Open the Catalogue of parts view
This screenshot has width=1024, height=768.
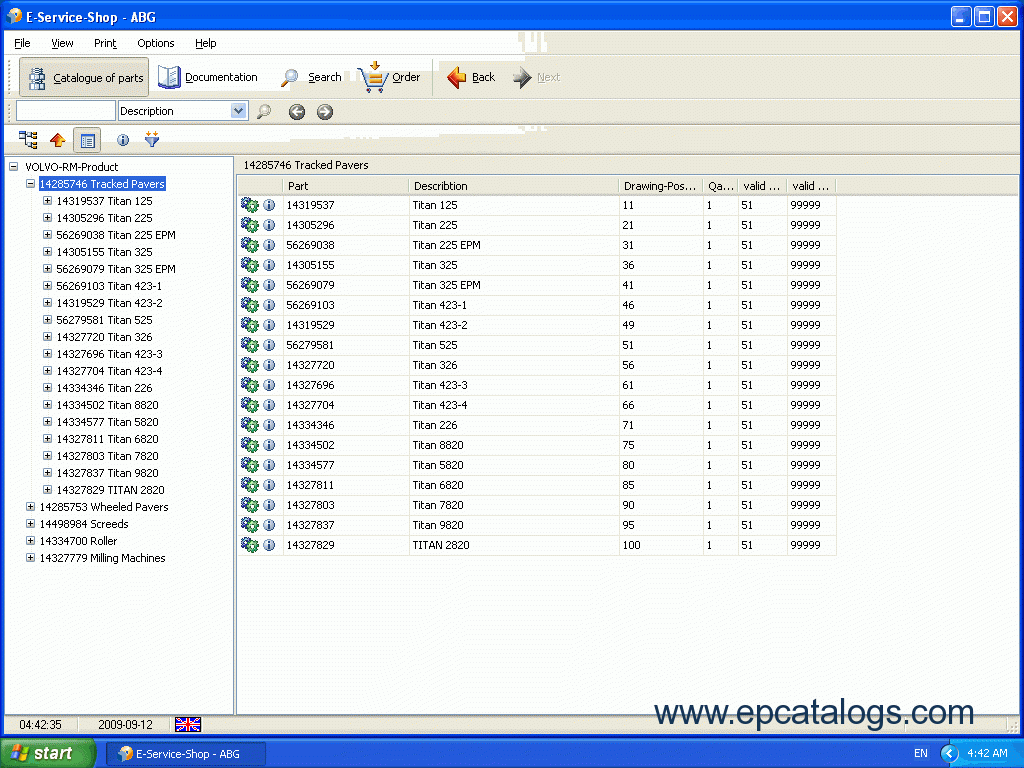pyautogui.click(x=84, y=77)
